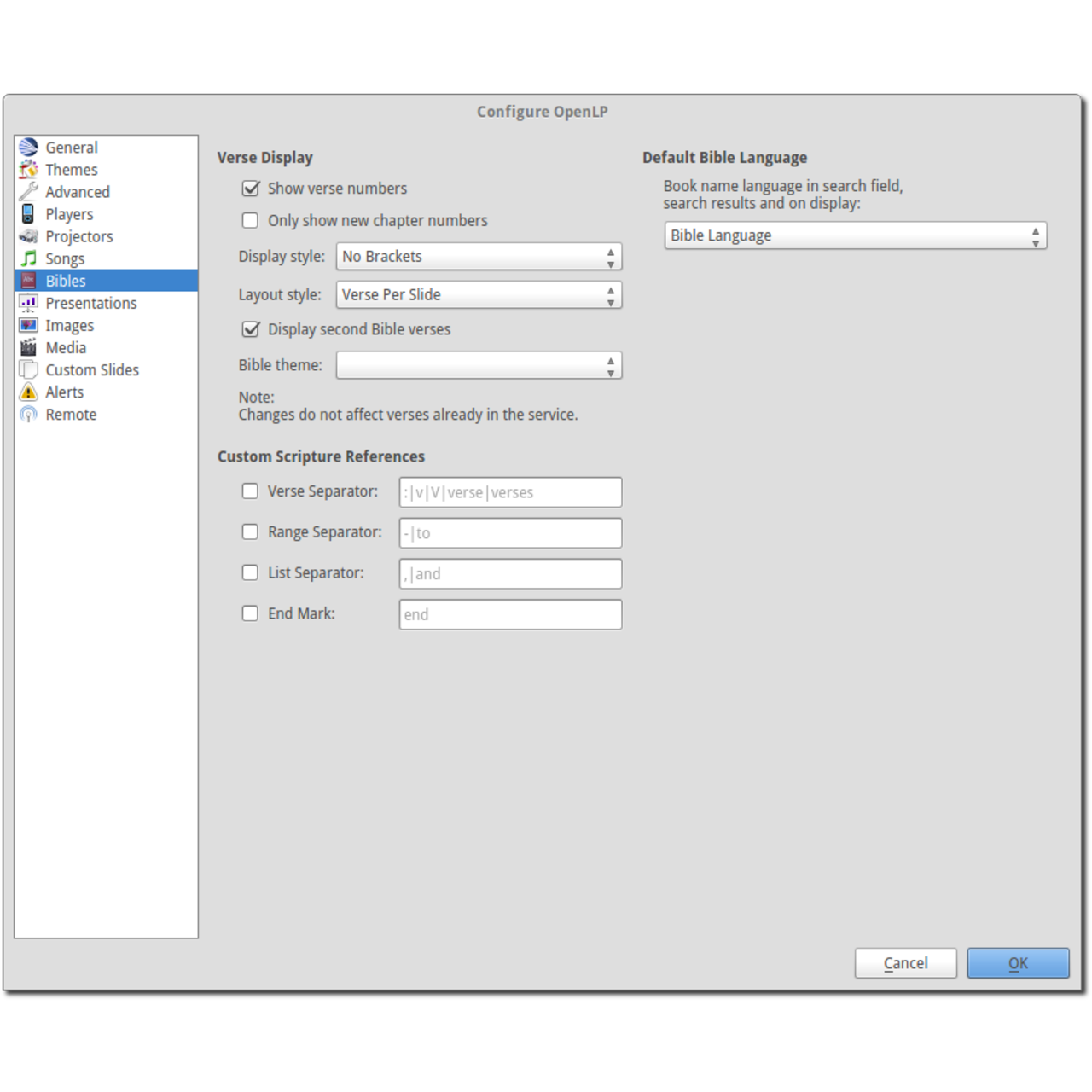The width and height of the screenshot is (1092, 1092).
Task: Click the End Mark text field
Action: point(510,614)
